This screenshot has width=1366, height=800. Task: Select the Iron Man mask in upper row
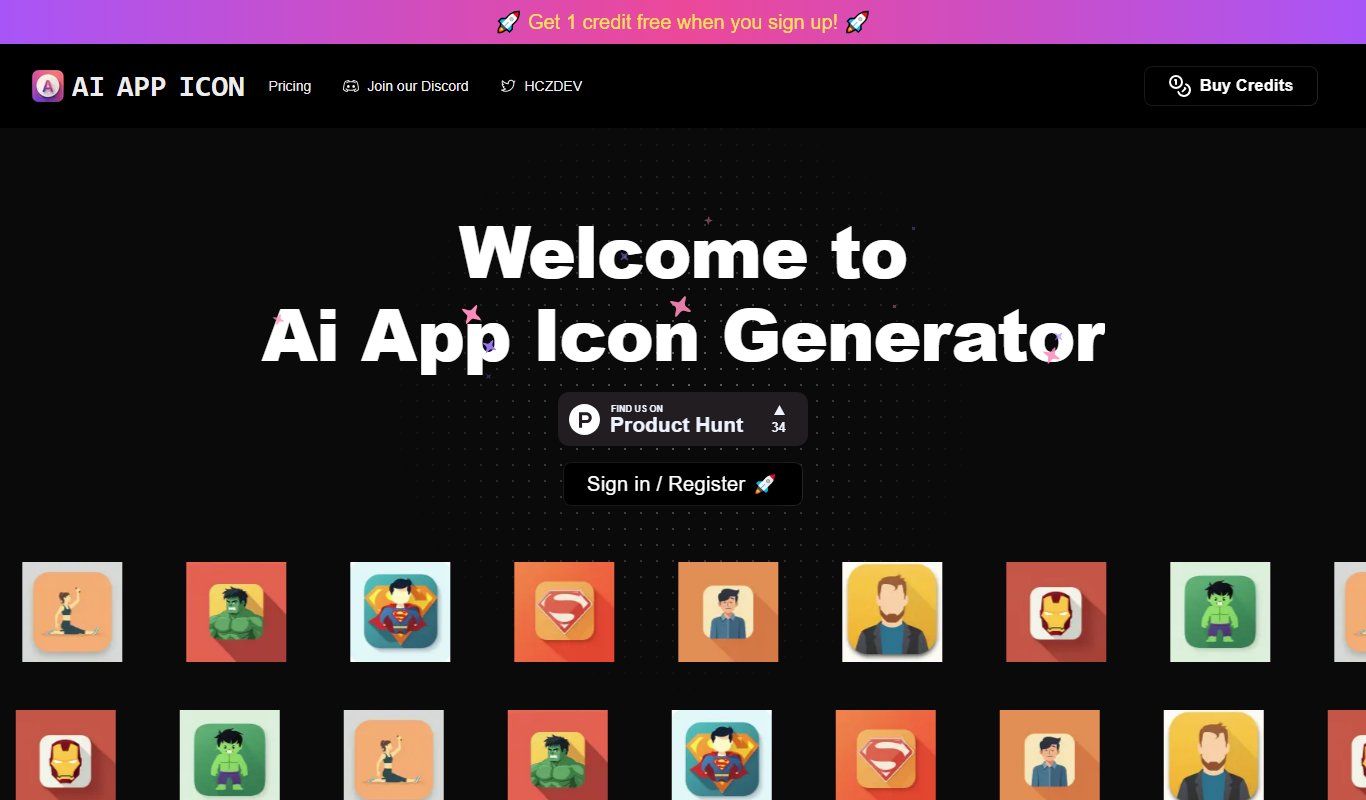click(1056, 612)
